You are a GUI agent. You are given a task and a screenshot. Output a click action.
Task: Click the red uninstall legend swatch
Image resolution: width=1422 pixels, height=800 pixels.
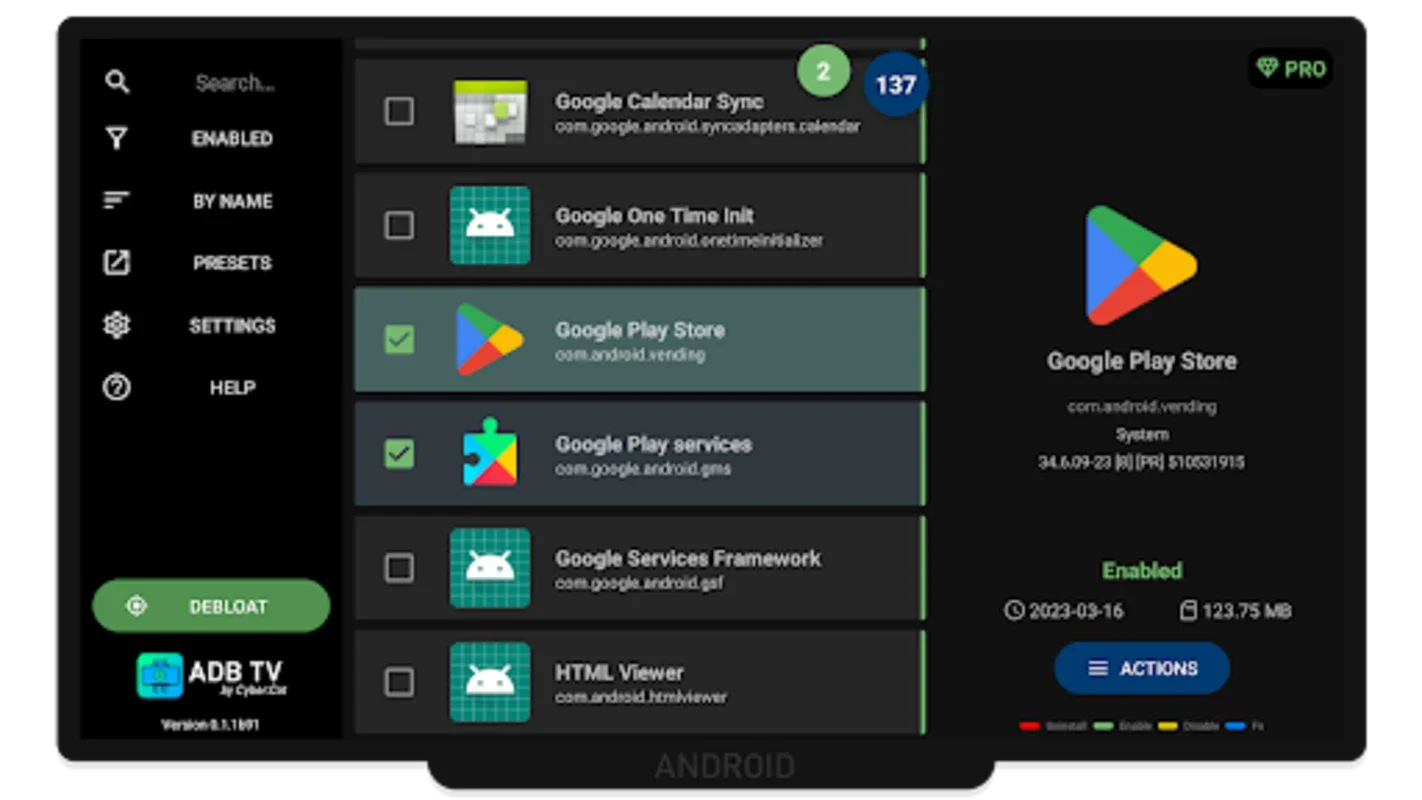coord(1029,726)
